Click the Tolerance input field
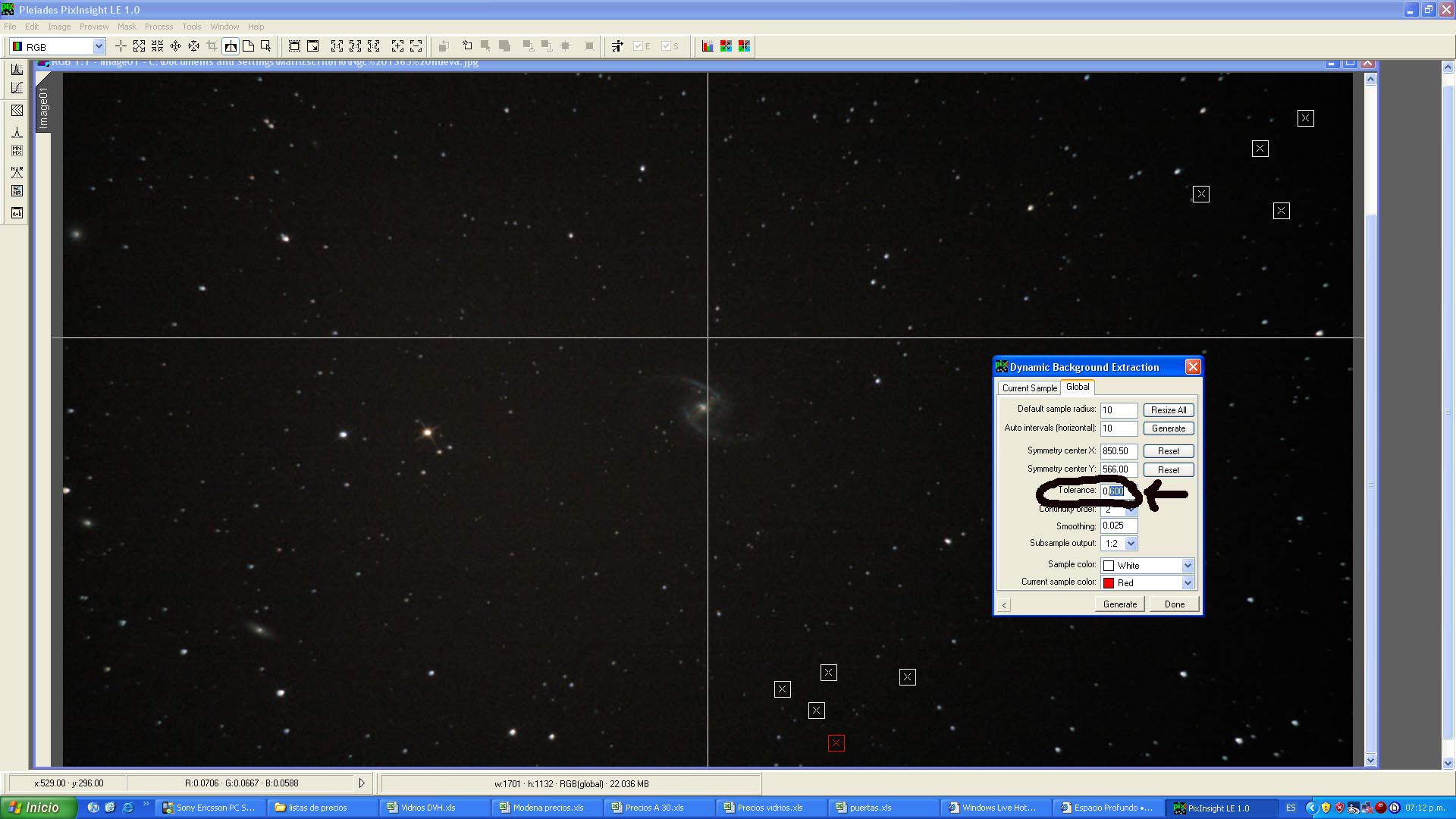This screenshot has height=819, width=1456. click(1119, 491)
